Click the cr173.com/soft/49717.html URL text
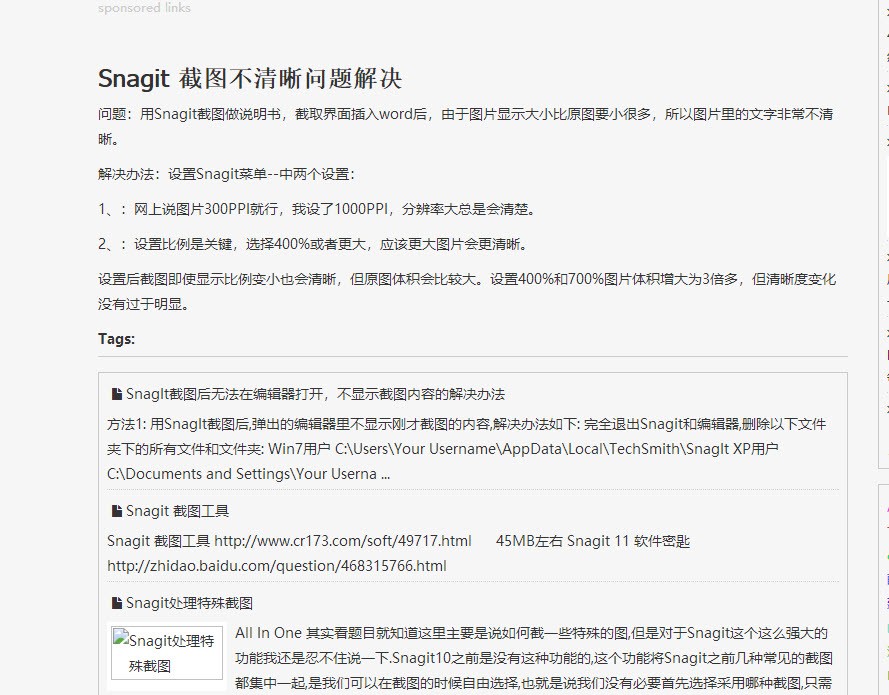This screenshot has width=889, height=695. [x=342, y=541]
